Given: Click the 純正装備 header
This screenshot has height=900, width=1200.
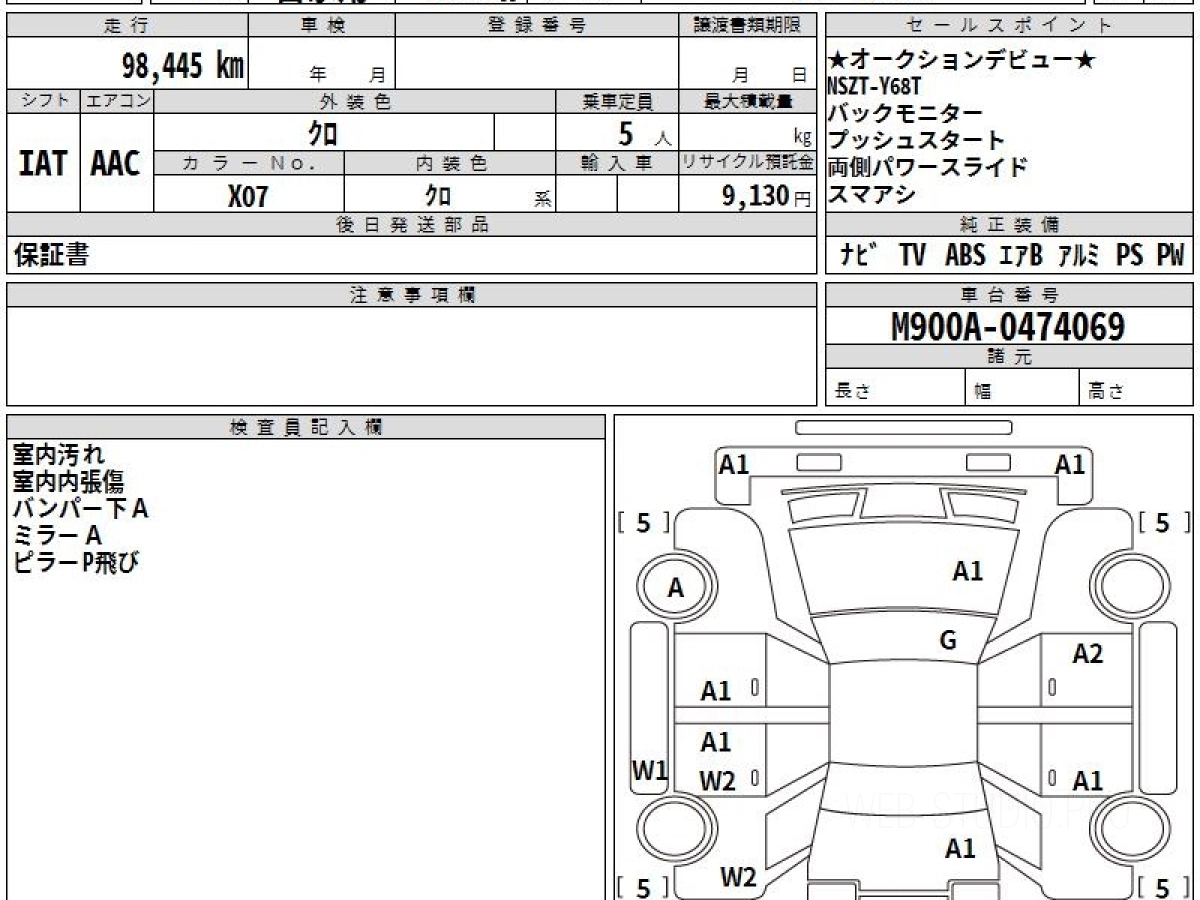Looking at the screenshot, I should [x=1009, y=225].
